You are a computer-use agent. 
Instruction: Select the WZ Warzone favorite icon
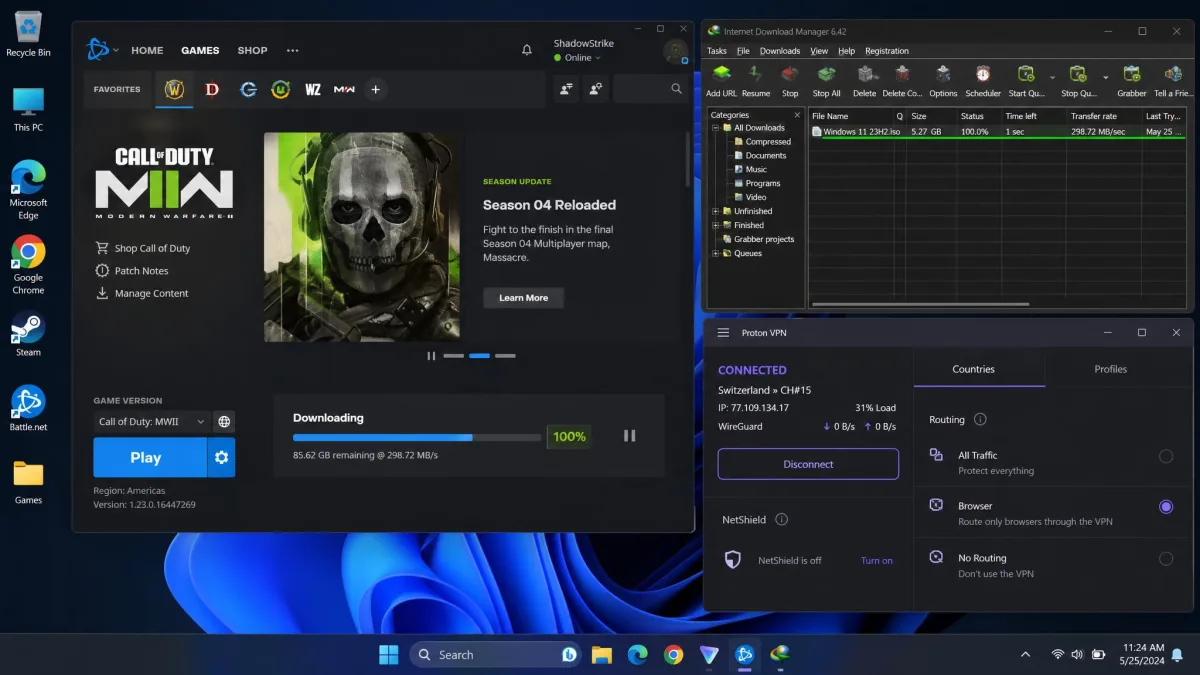point(313,89)
